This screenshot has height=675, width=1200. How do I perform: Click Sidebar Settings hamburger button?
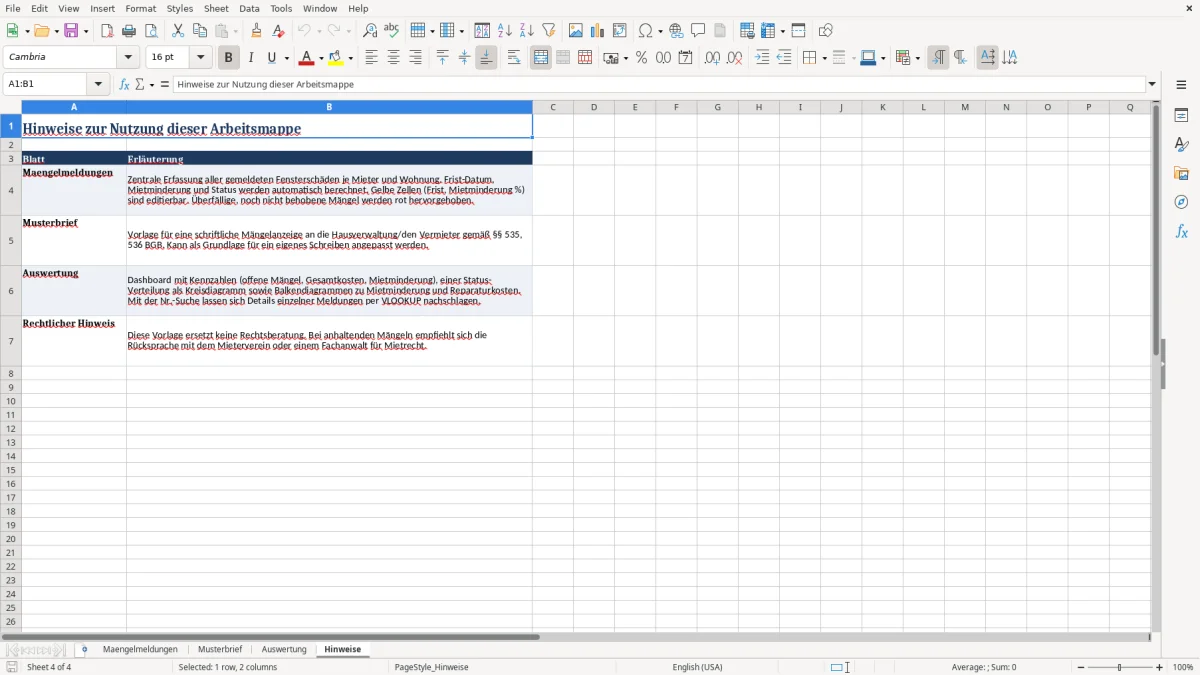pos(1181,85)
